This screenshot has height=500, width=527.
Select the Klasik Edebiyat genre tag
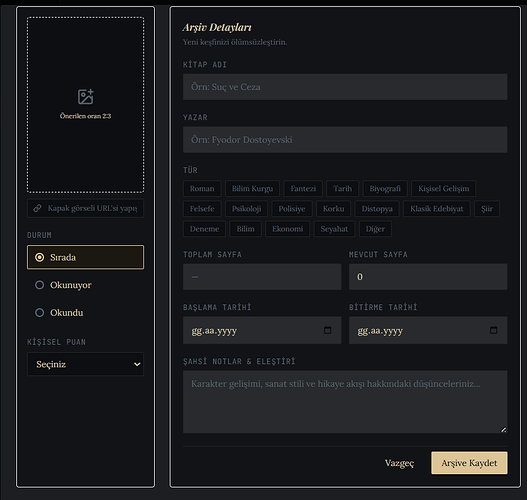(x=437, y=209)
